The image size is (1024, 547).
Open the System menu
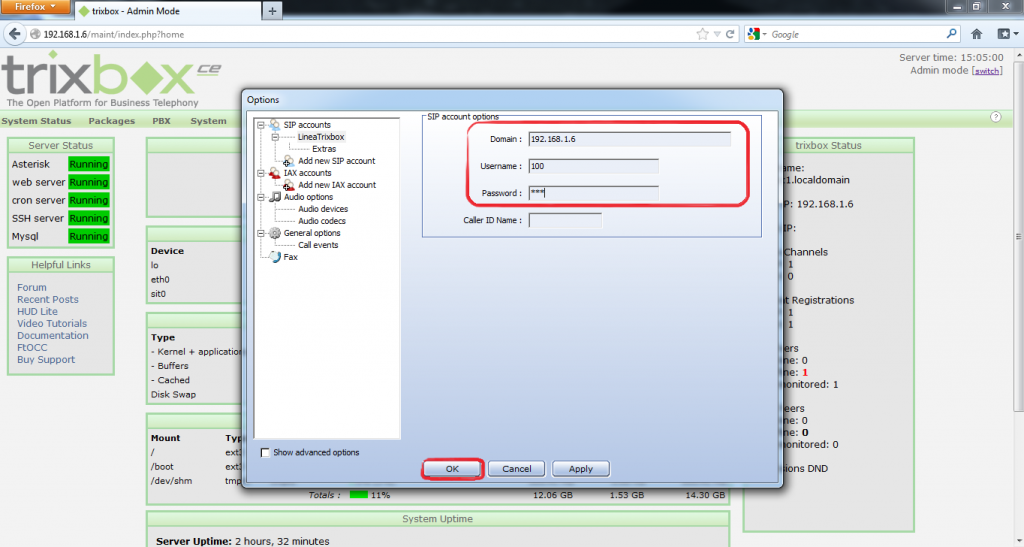(x=208, y=121)
